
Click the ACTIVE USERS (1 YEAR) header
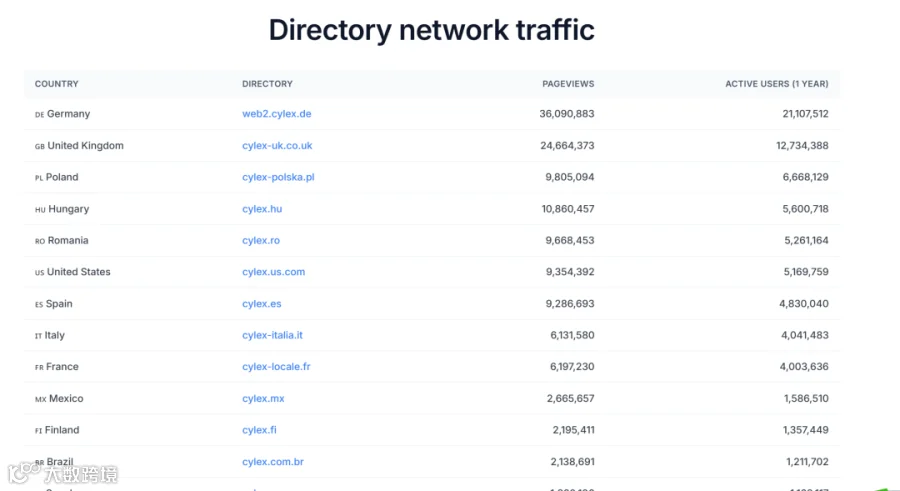coord(777,84)
